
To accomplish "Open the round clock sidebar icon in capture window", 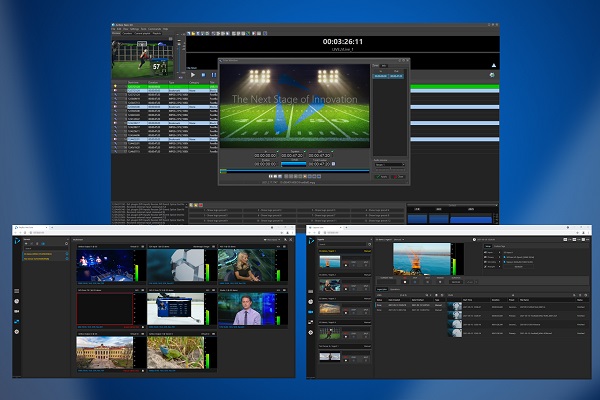I will (x=310, y=302).
